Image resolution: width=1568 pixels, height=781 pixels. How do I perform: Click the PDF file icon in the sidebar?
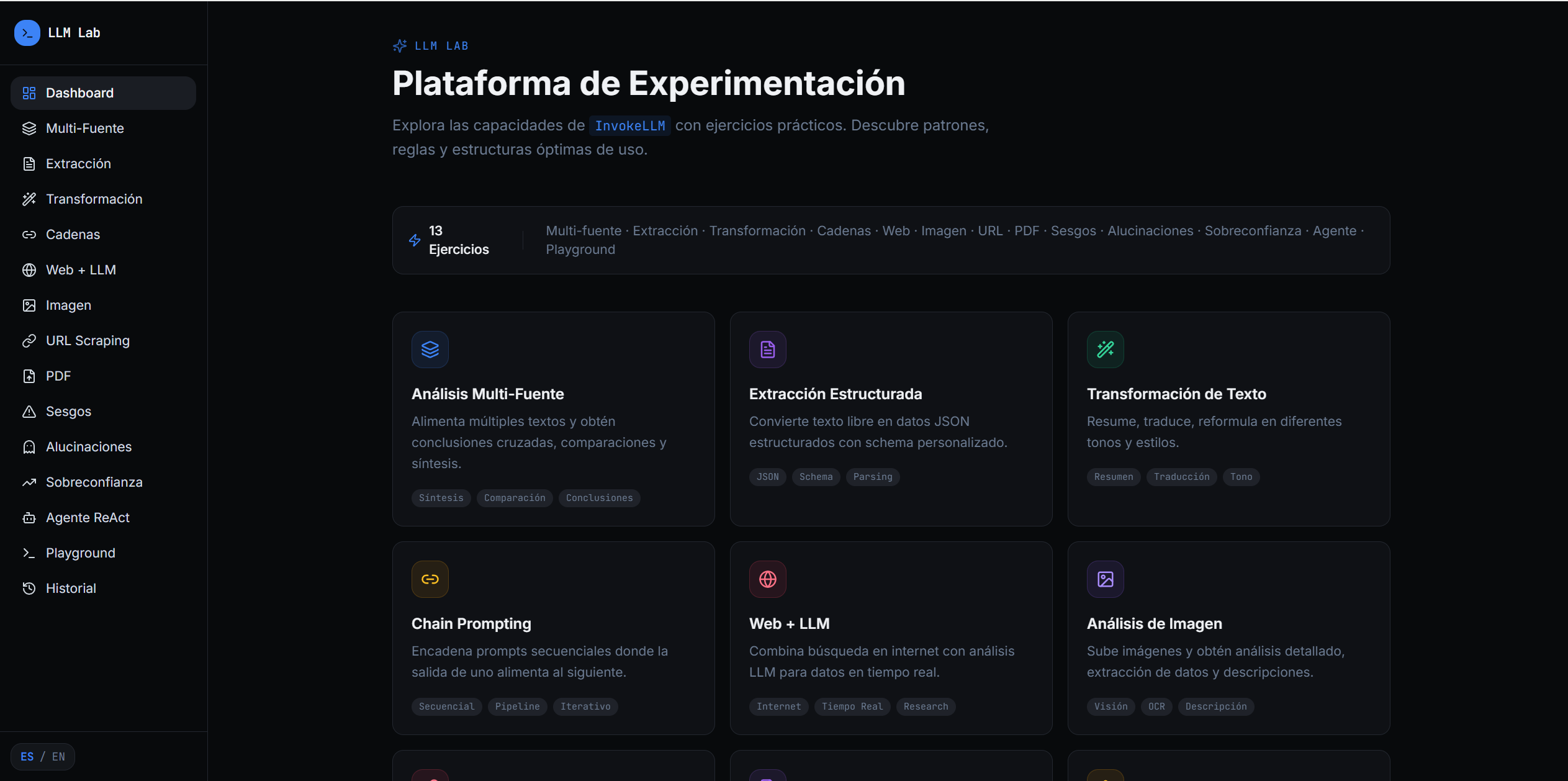29,376
